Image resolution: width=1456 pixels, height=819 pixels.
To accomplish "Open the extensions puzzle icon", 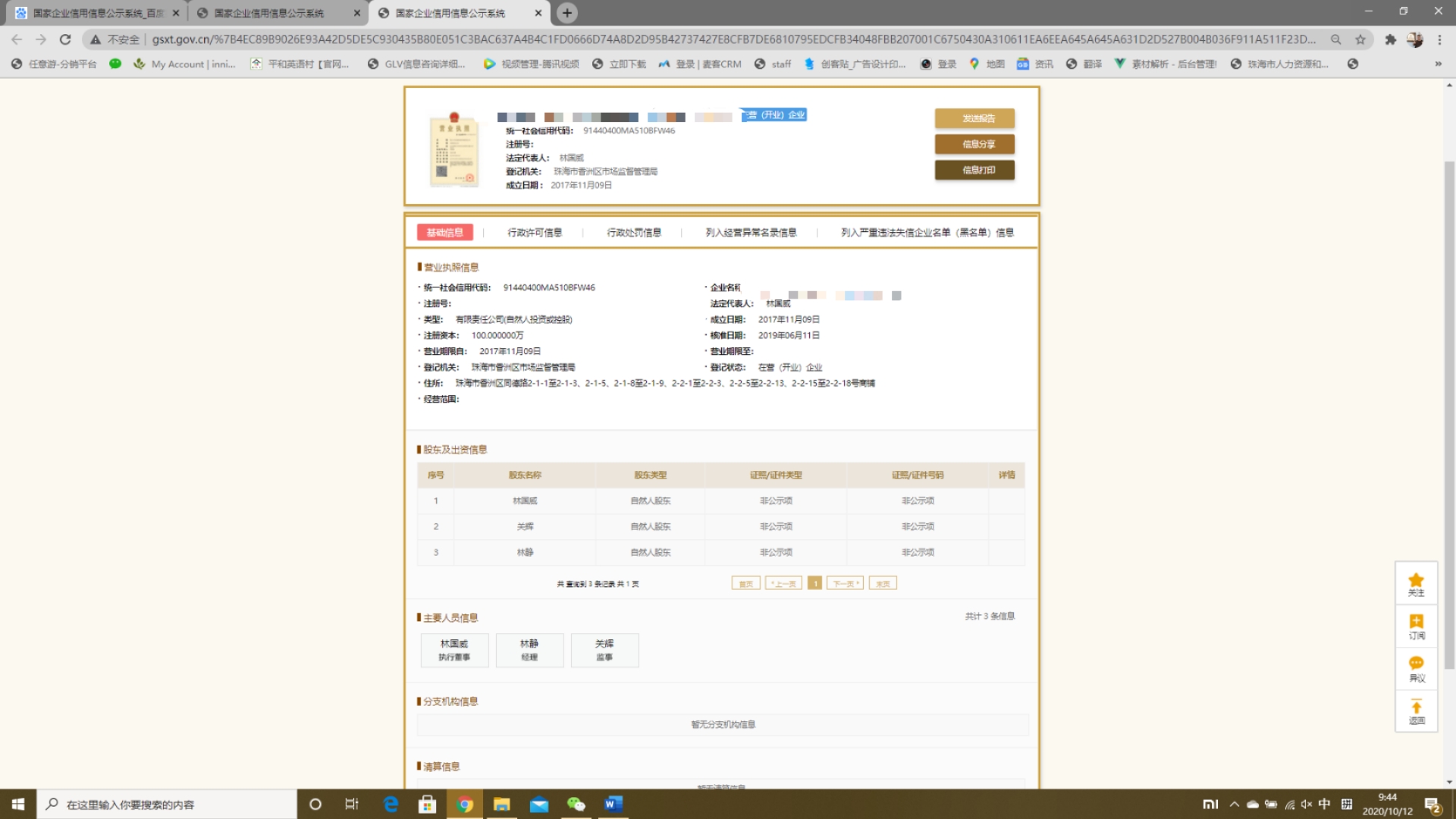I will point(1390,39).
